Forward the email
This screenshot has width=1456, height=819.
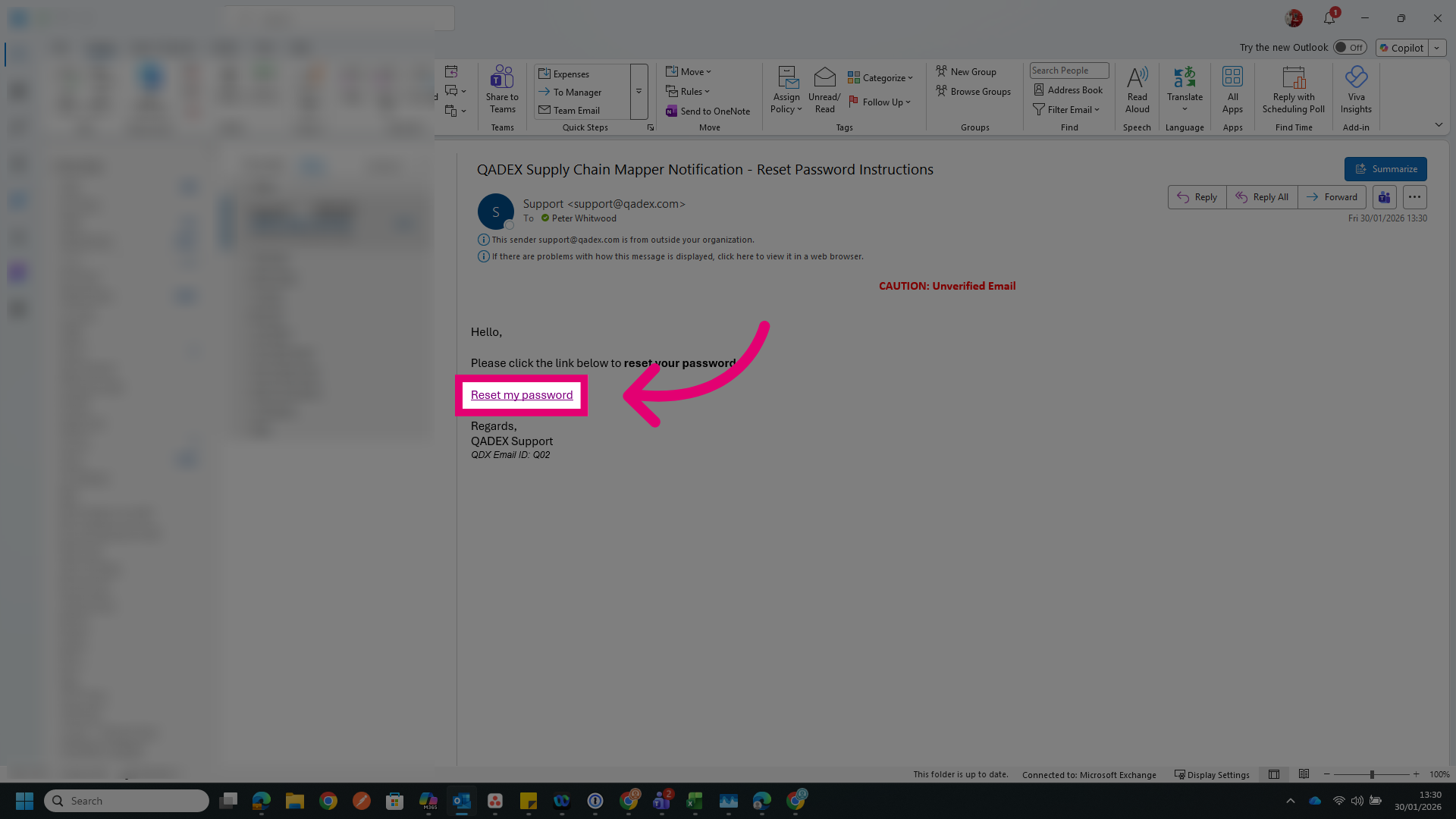tap(1332, 197)
